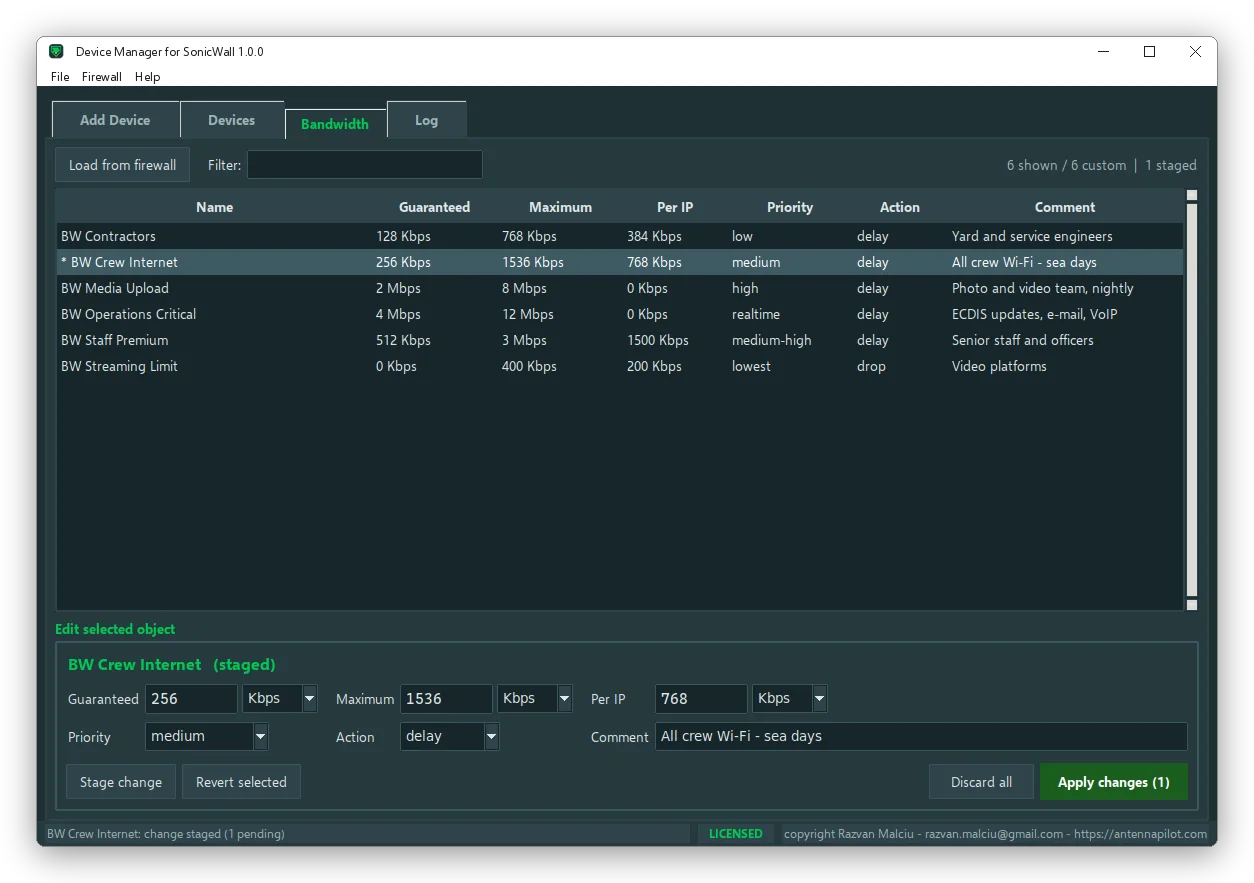1254x883 pixels.
Task: Edit the Maximum value field
Action: (x=447, y=699)
